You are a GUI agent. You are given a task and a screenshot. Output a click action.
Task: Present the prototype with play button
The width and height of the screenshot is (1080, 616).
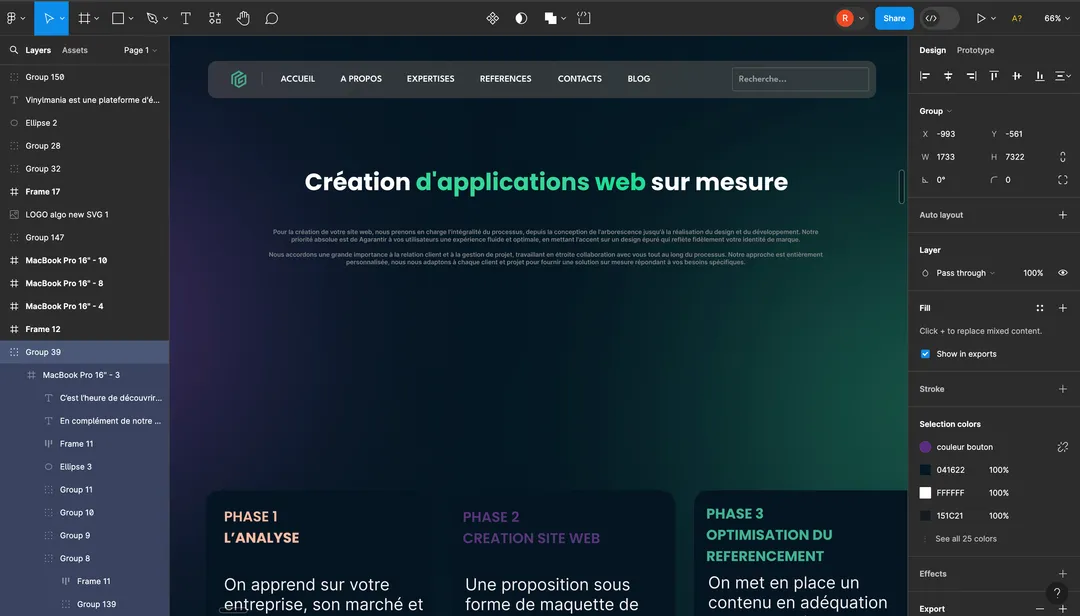[981, 18]
